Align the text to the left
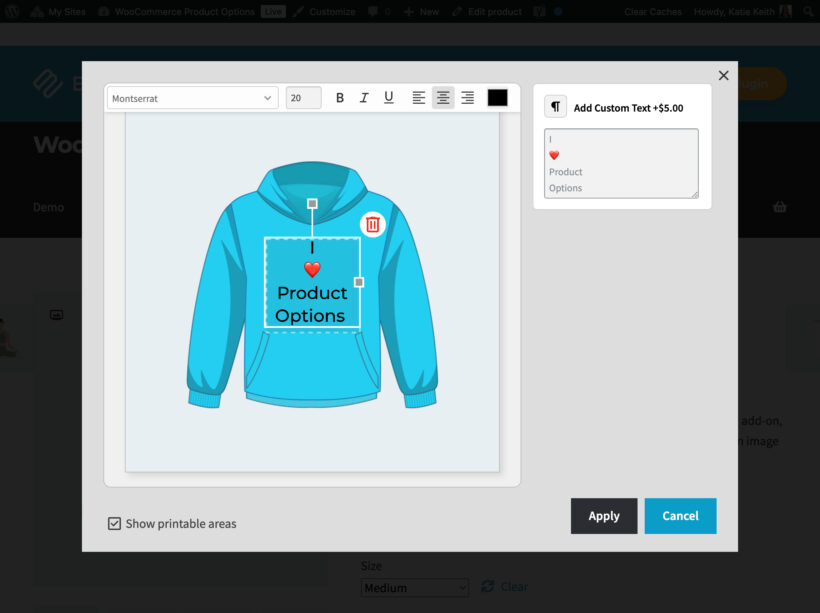The image size is (820, 613). pos(419,97)
